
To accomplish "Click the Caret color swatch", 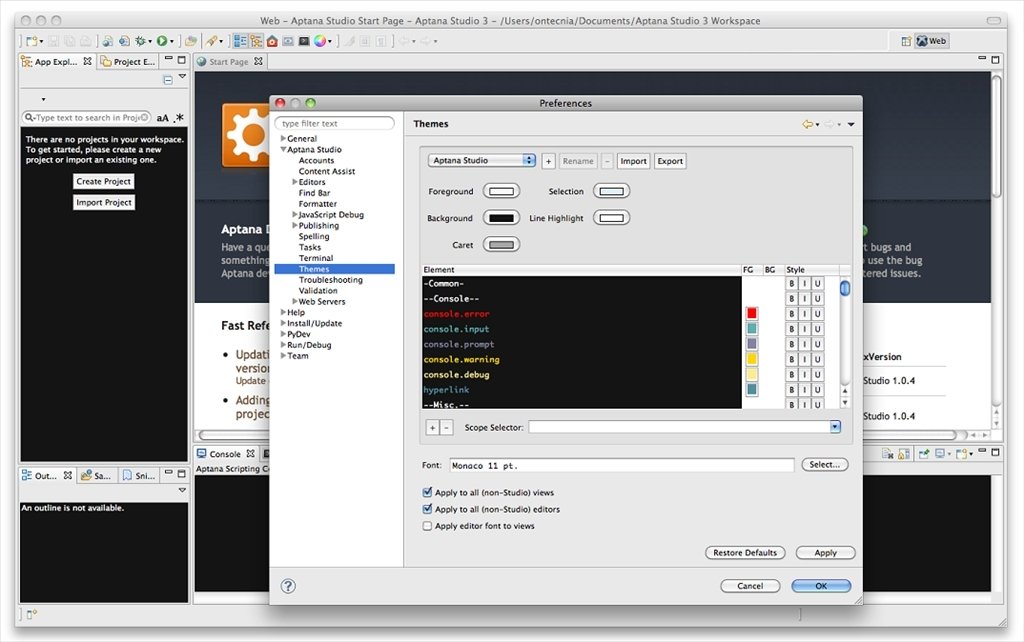I will click(x=502, y=244).
